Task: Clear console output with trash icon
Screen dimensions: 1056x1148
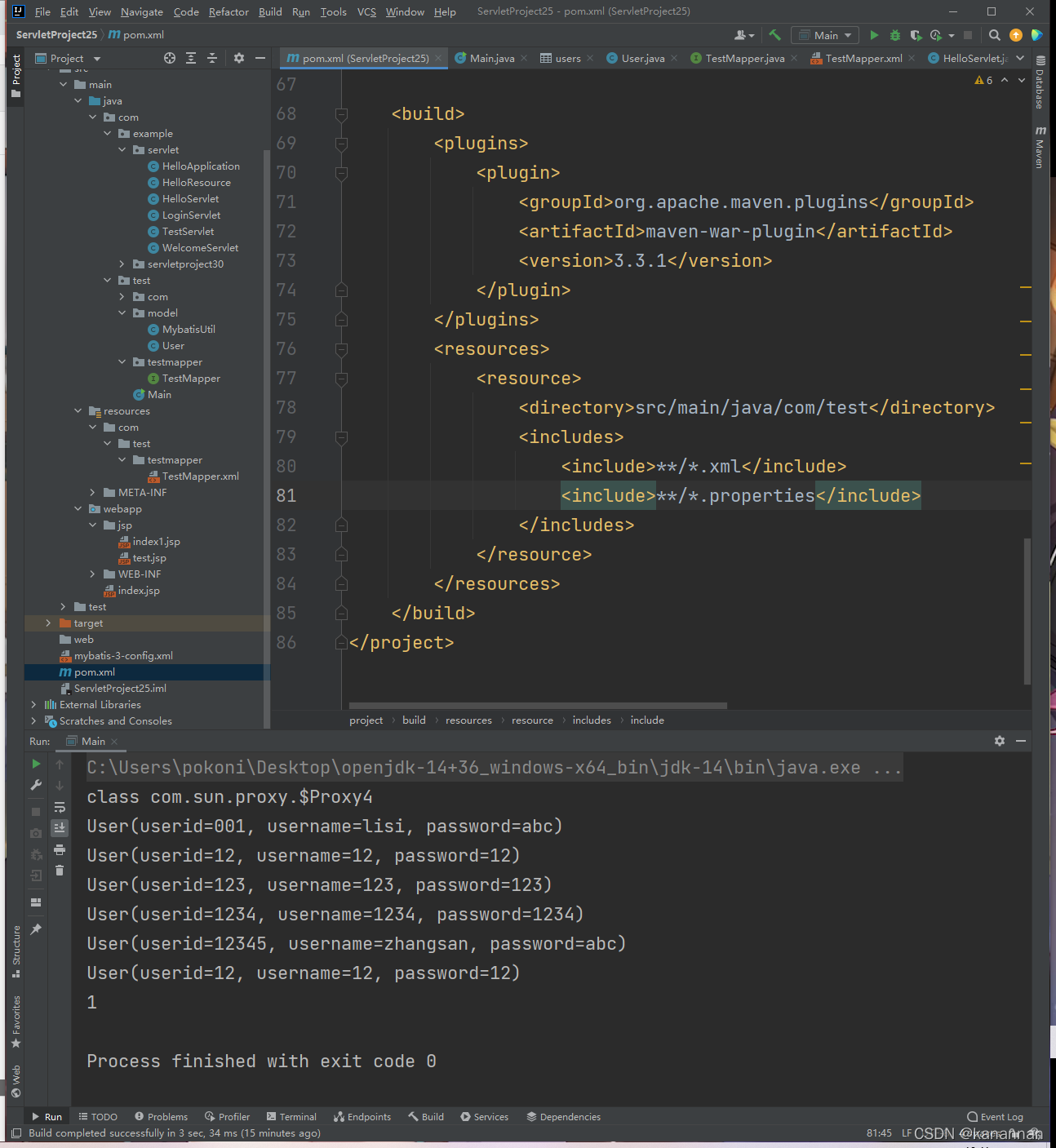Action: (x=60, y=871)
